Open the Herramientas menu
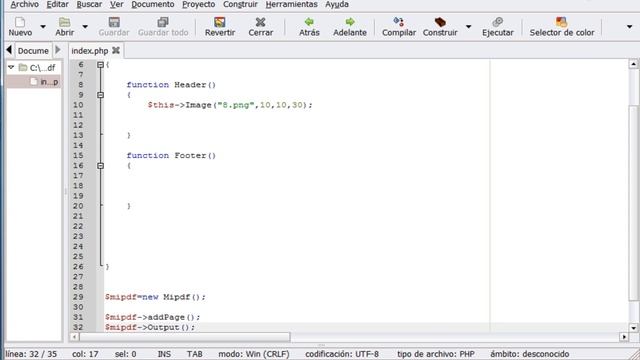 point(291,4)
